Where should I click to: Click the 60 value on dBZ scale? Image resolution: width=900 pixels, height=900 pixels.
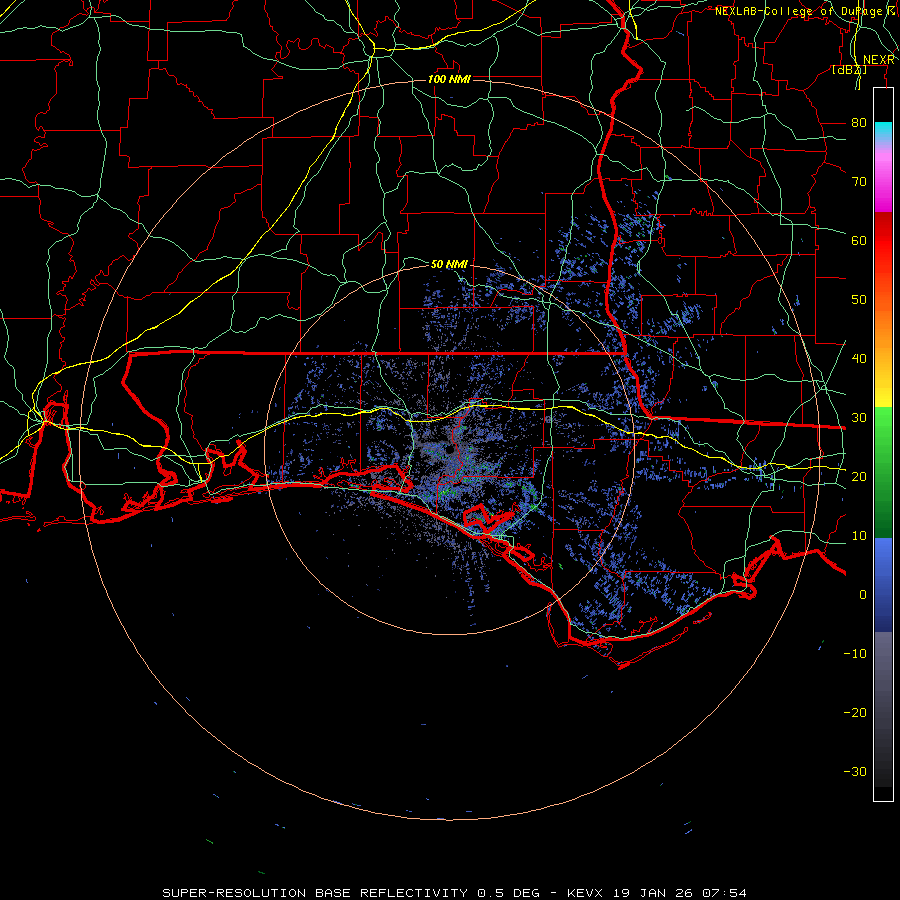point(859,240)
